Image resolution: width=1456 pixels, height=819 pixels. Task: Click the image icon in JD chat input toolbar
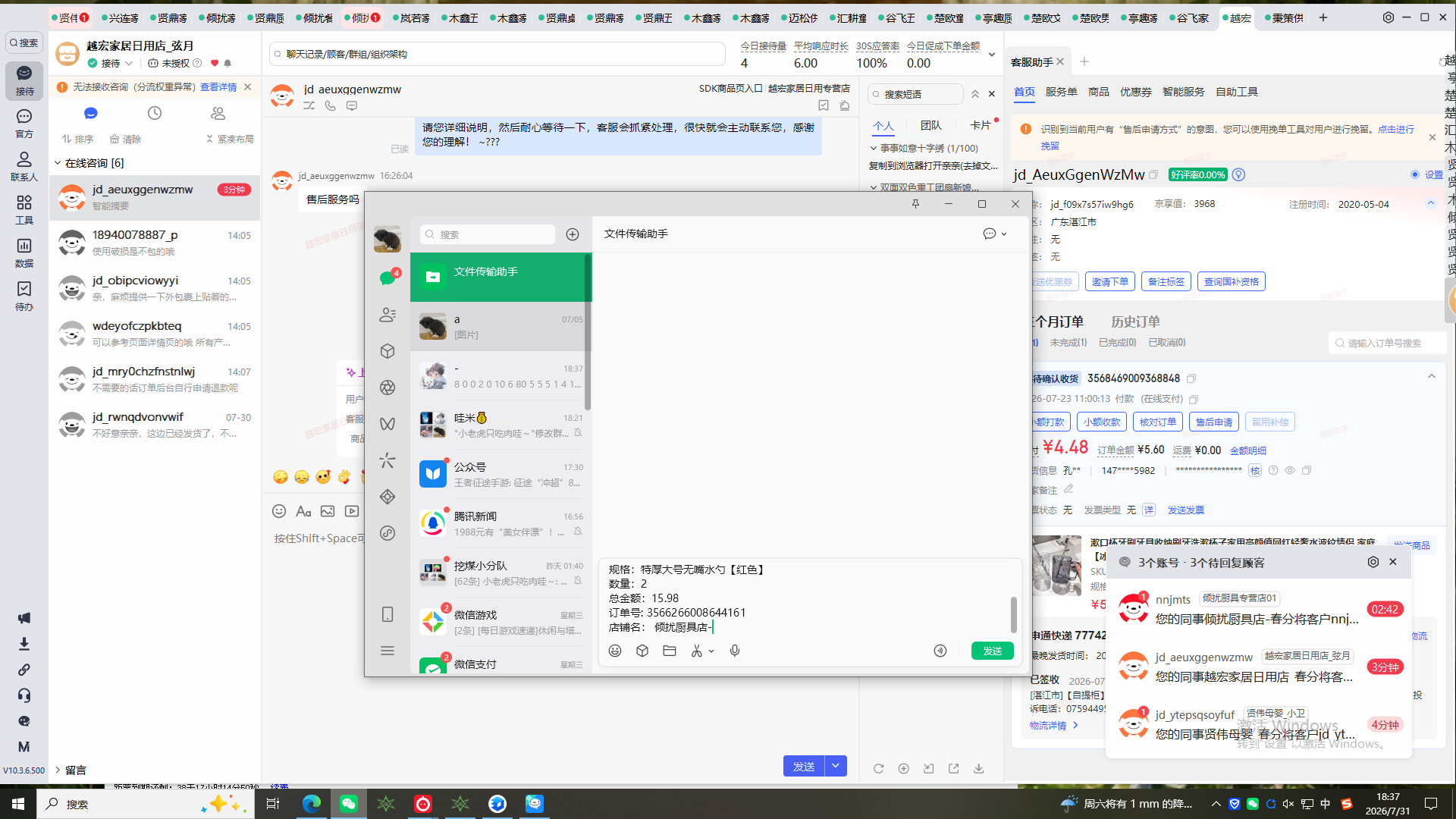[328, 511]
